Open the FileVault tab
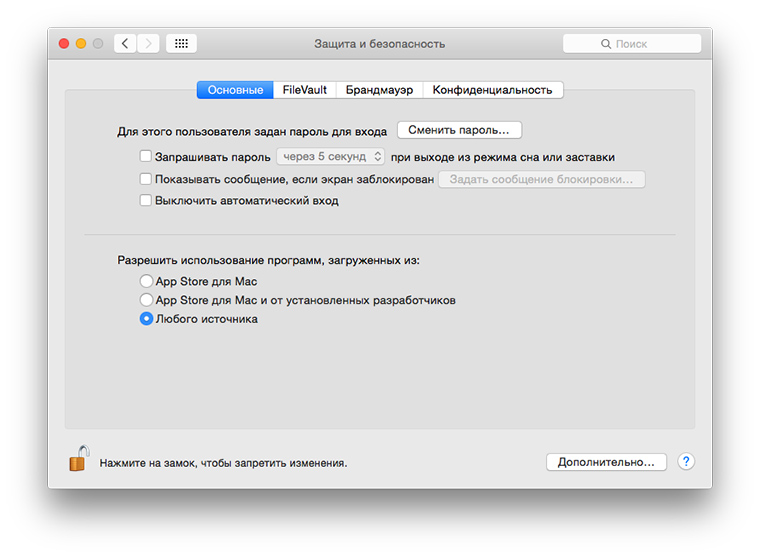This screenshot has height=557, width=760. click(x=304, y=90)
